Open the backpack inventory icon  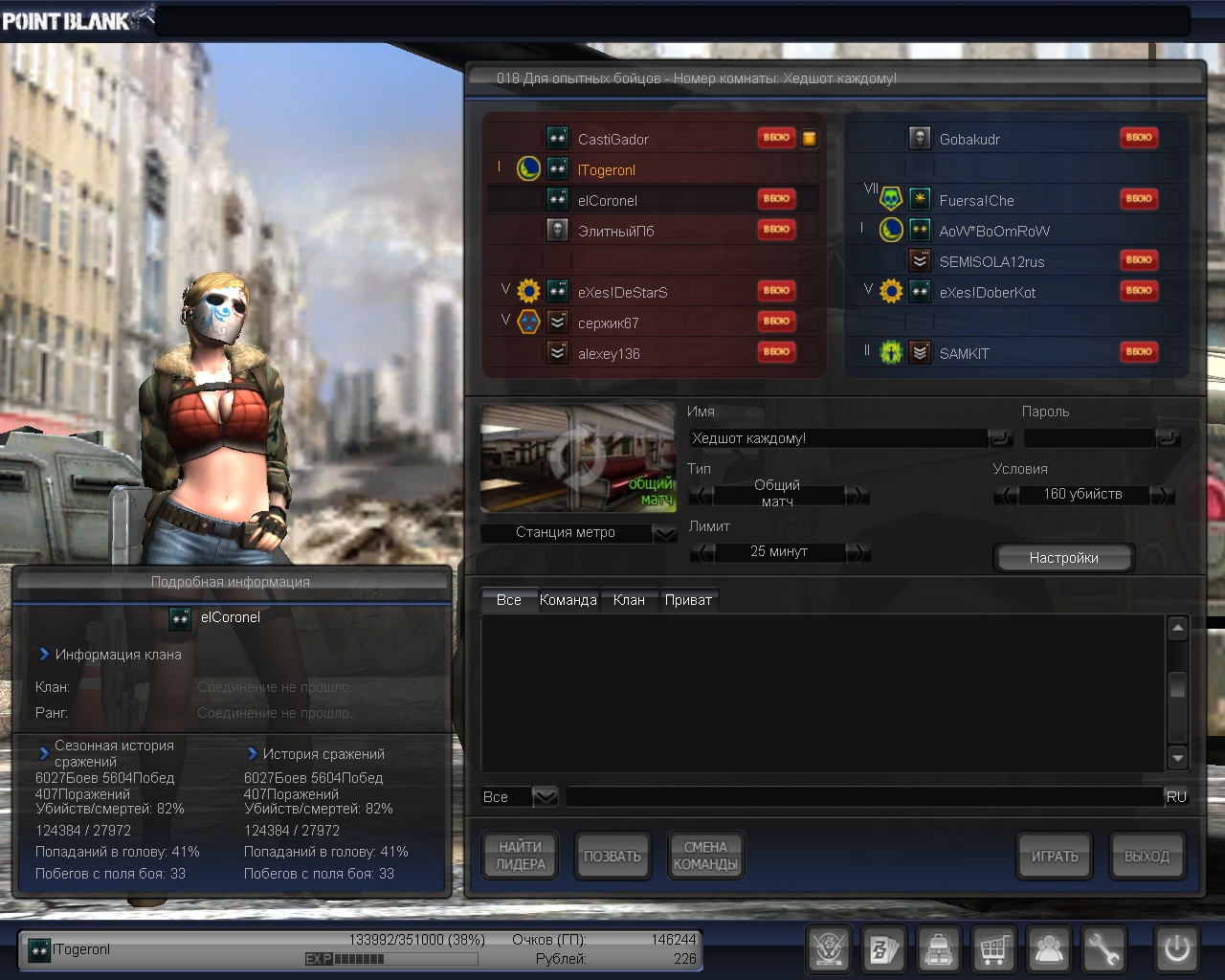coord(939,949)
